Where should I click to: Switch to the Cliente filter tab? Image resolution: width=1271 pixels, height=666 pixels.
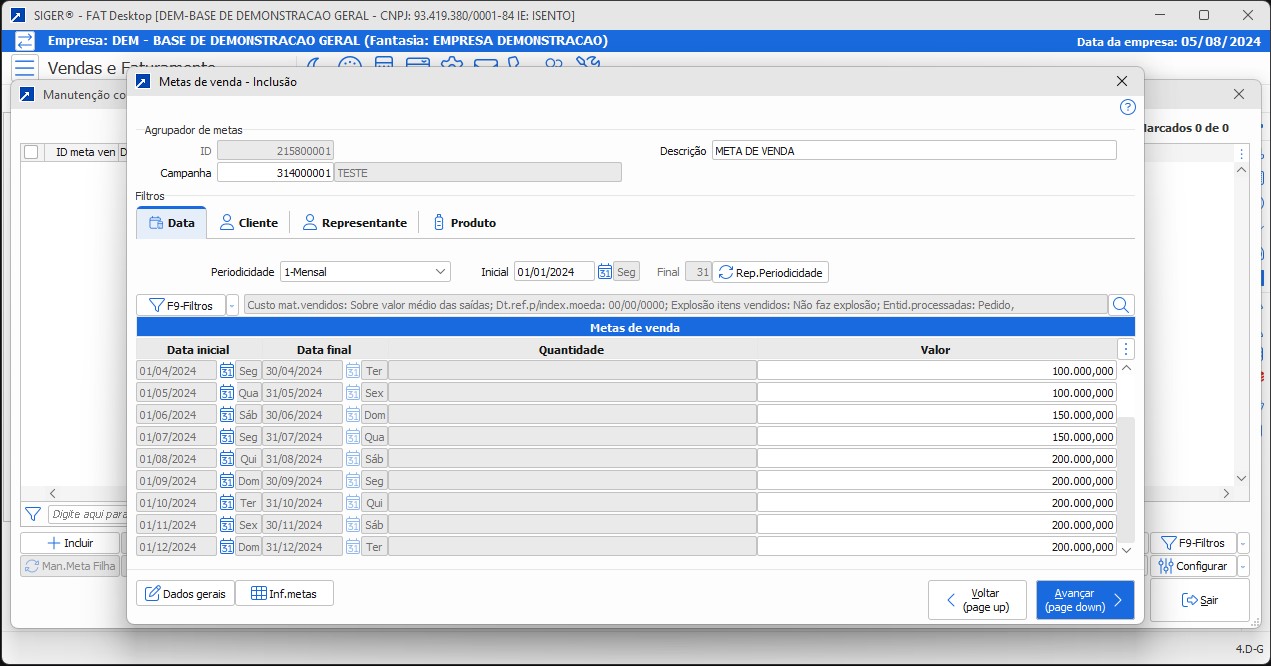click(248, 223)
